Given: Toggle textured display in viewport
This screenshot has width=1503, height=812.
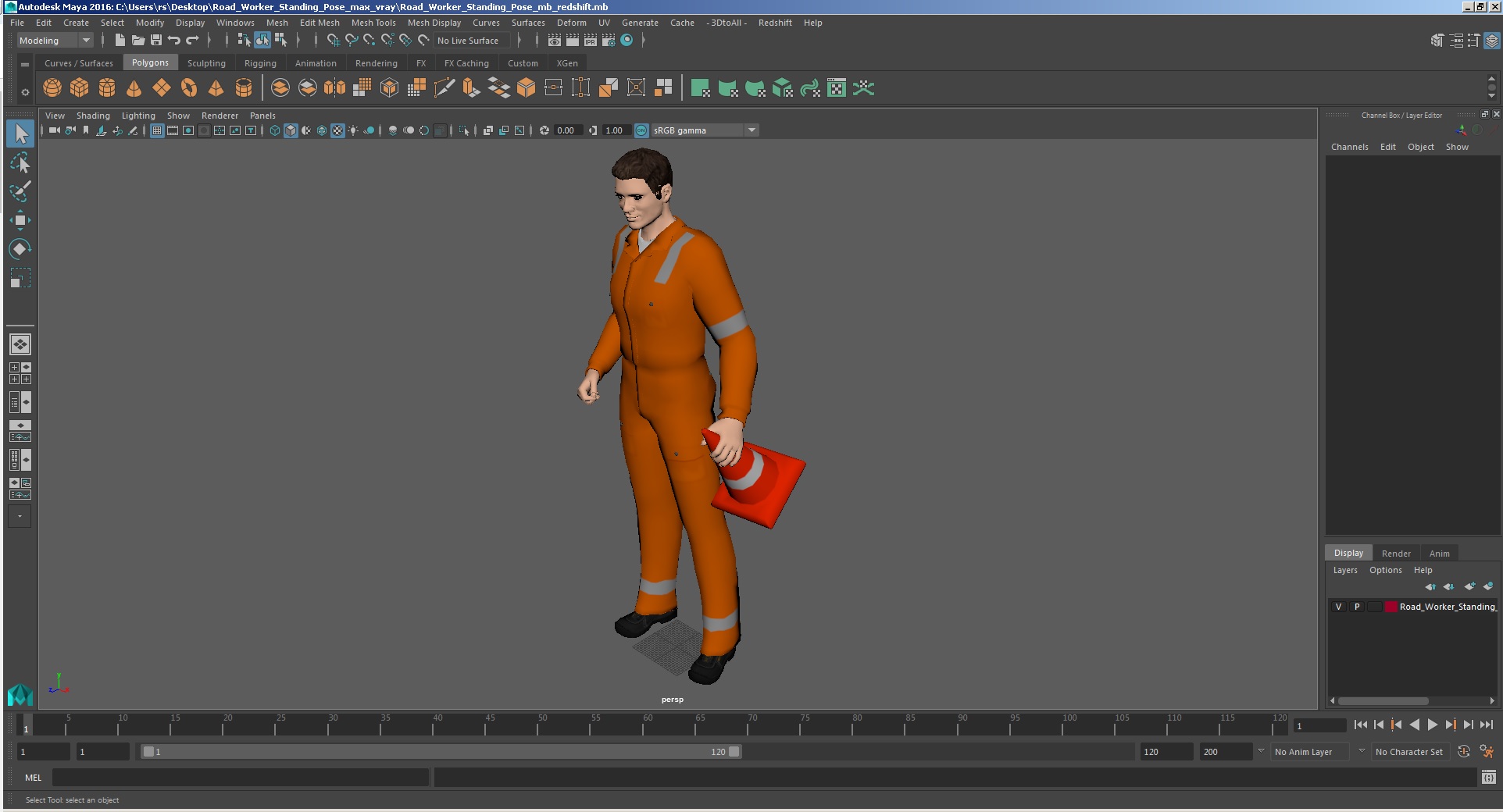Looking at the screenshot, I should click(x=337, y=130).
